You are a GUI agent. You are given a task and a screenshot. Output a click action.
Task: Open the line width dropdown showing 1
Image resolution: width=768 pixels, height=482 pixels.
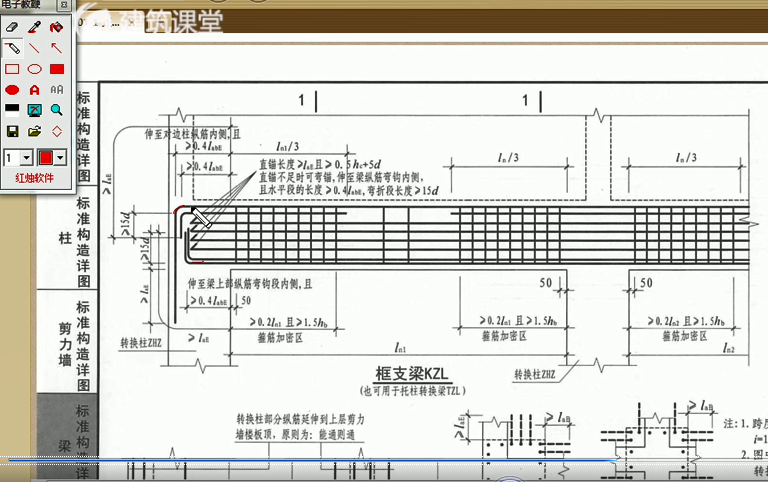(x=26, y=158)
